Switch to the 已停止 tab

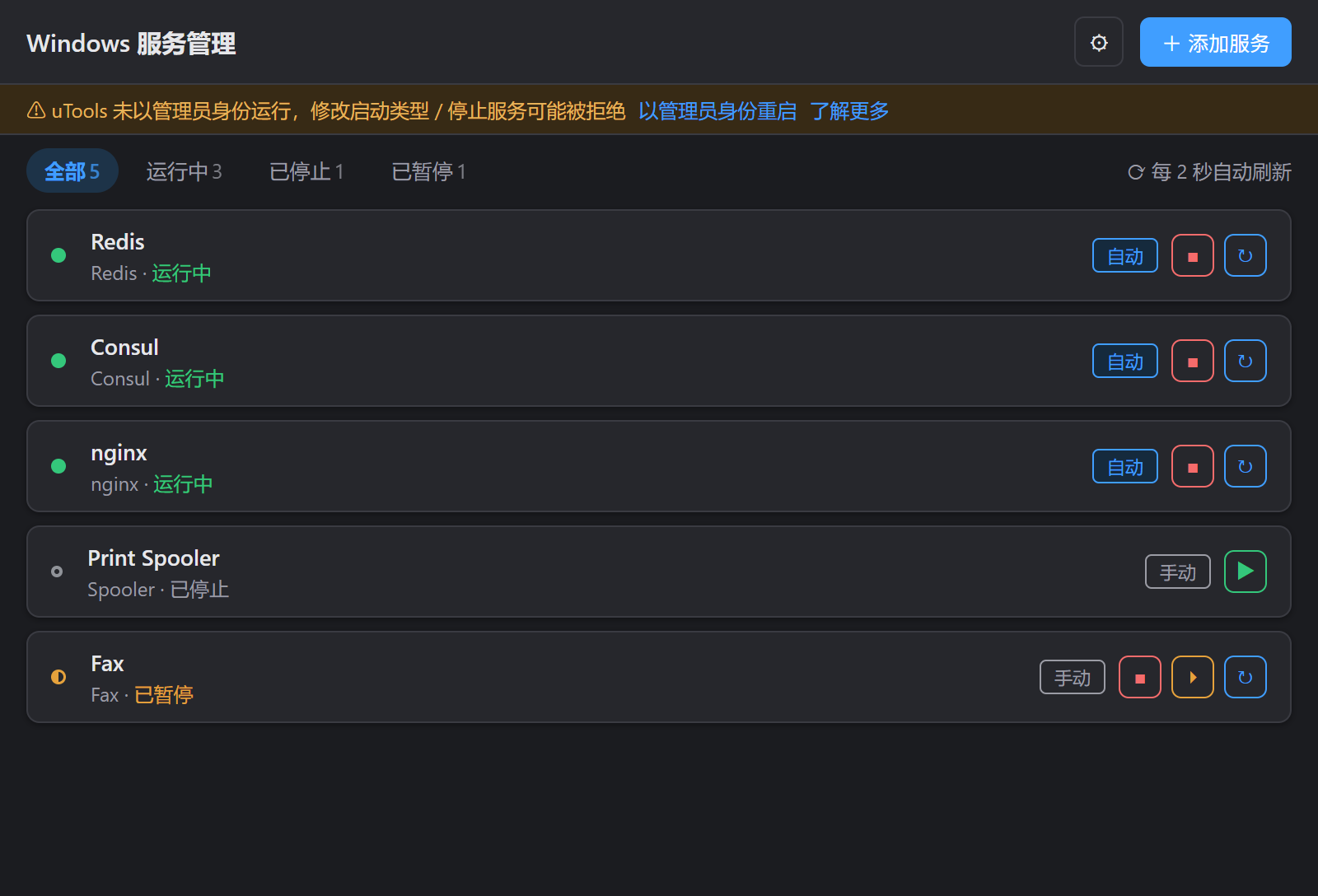(x=306, y=170)
